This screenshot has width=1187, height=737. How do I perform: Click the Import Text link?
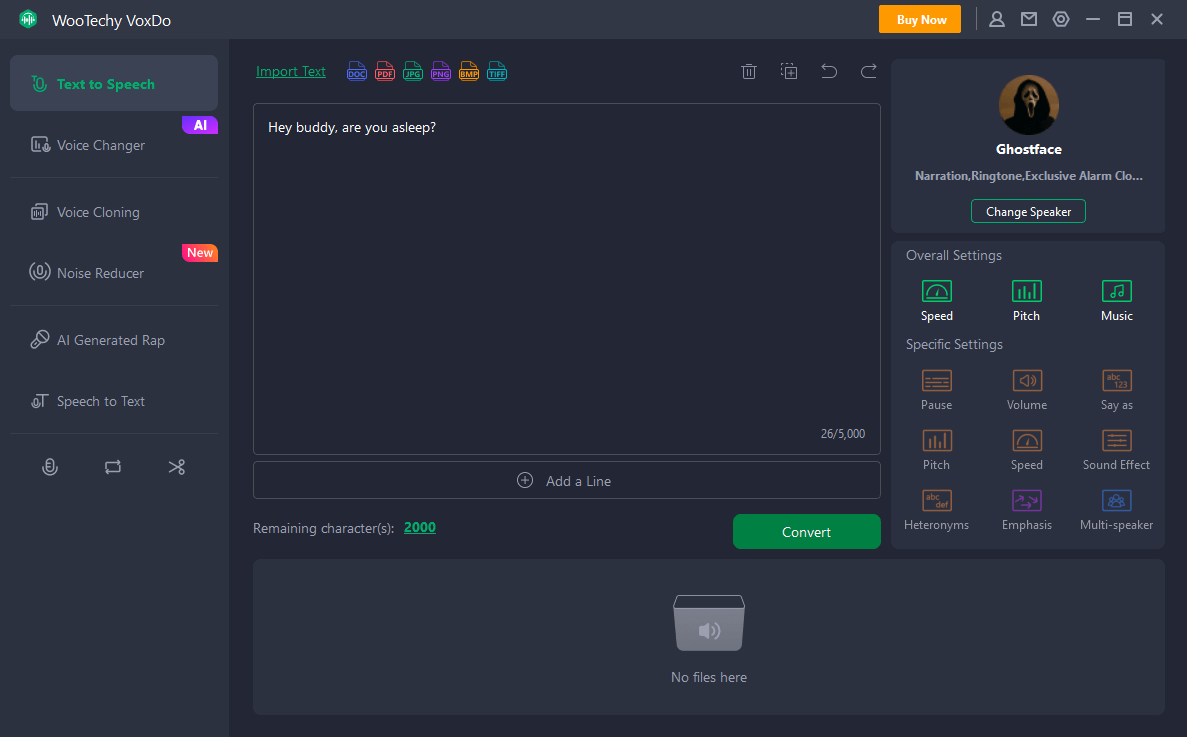tap(291, 72)
